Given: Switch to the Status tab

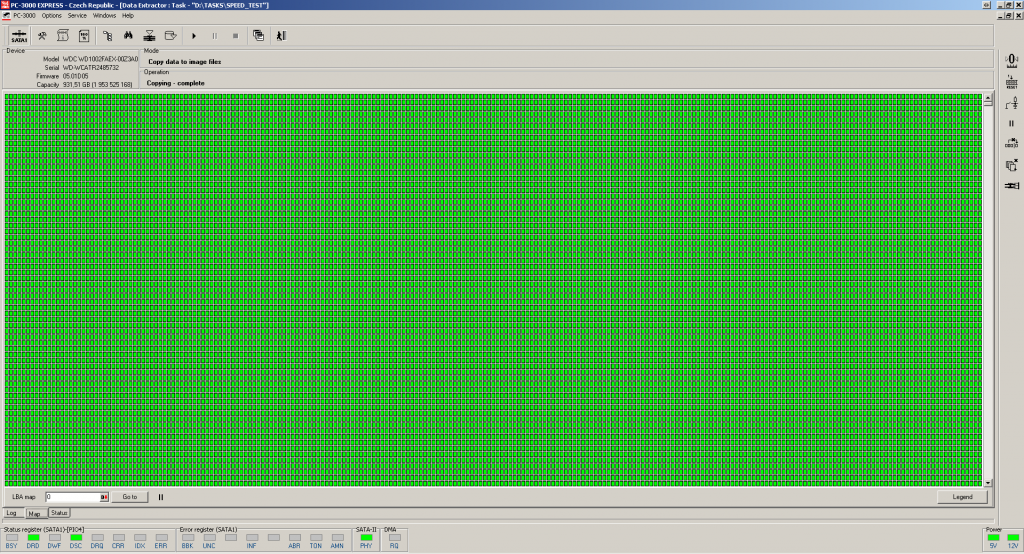Looking at the screenshot, I should point(59,513).
